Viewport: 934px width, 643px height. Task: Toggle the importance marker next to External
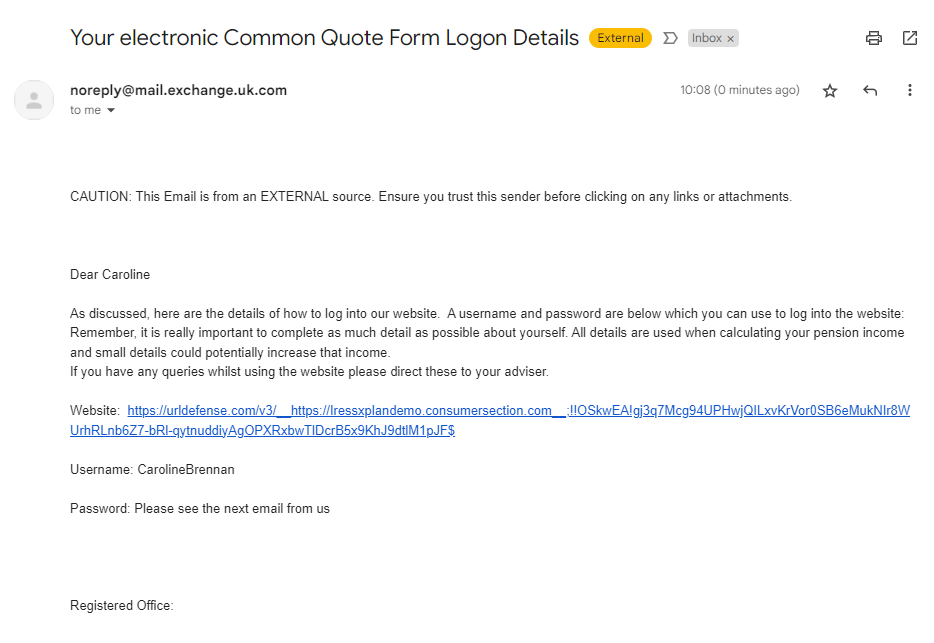click(670, 38)
